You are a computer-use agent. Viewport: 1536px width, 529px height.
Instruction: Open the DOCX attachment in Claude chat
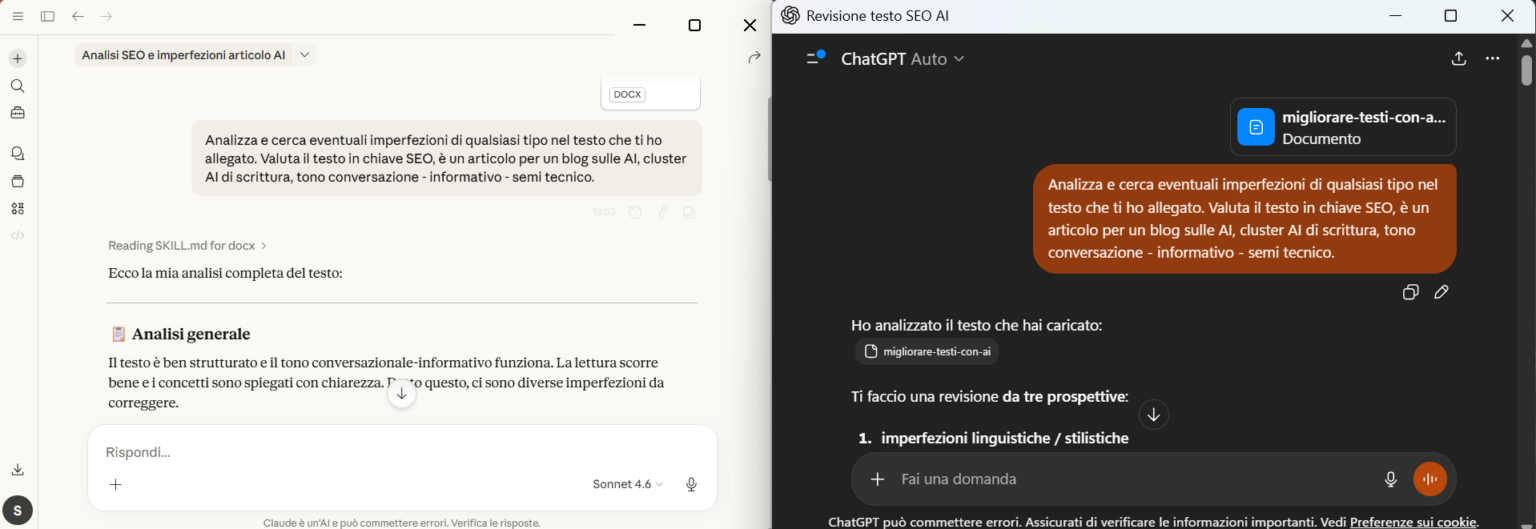pos(650,92)
